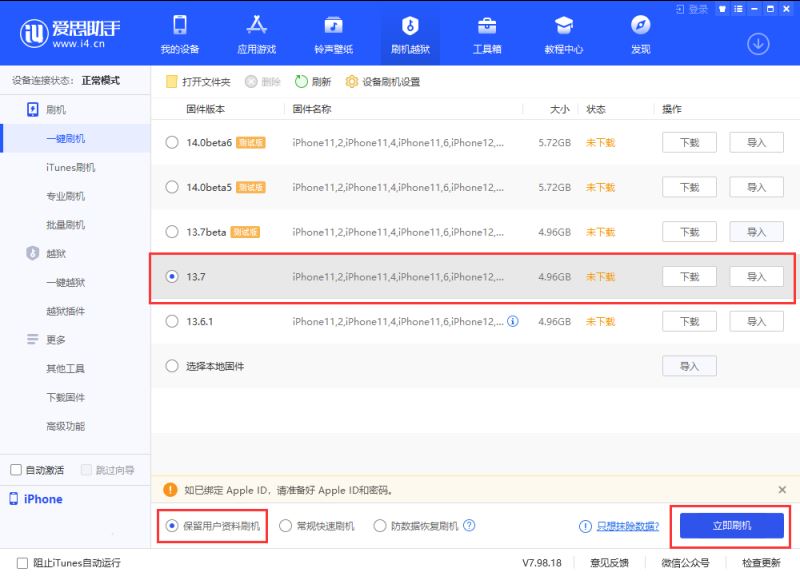Select firmware 13.6.1 radio button
This screenshot has width=800, height=576.
click(x=172, y=321)
